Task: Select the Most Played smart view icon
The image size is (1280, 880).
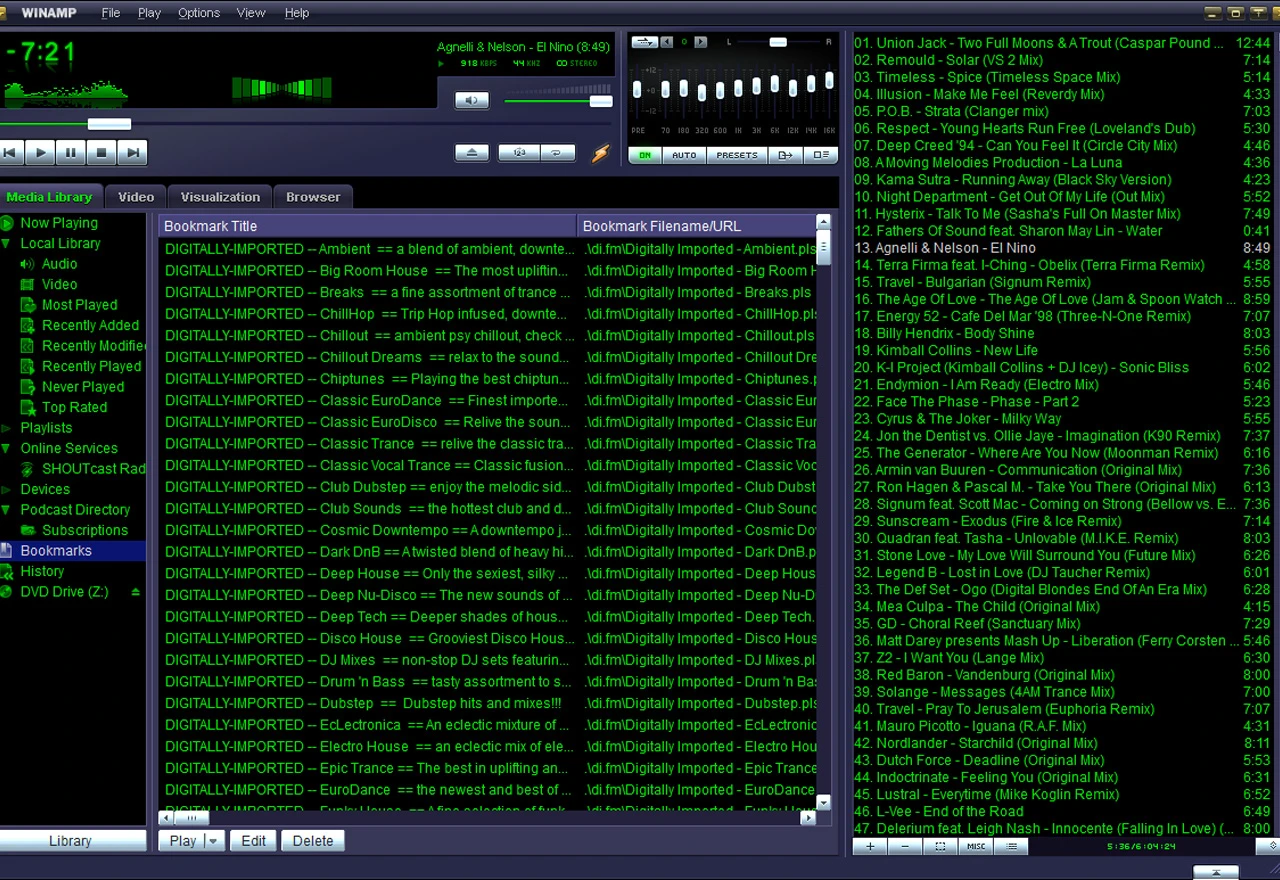Action: click(28, 305)
